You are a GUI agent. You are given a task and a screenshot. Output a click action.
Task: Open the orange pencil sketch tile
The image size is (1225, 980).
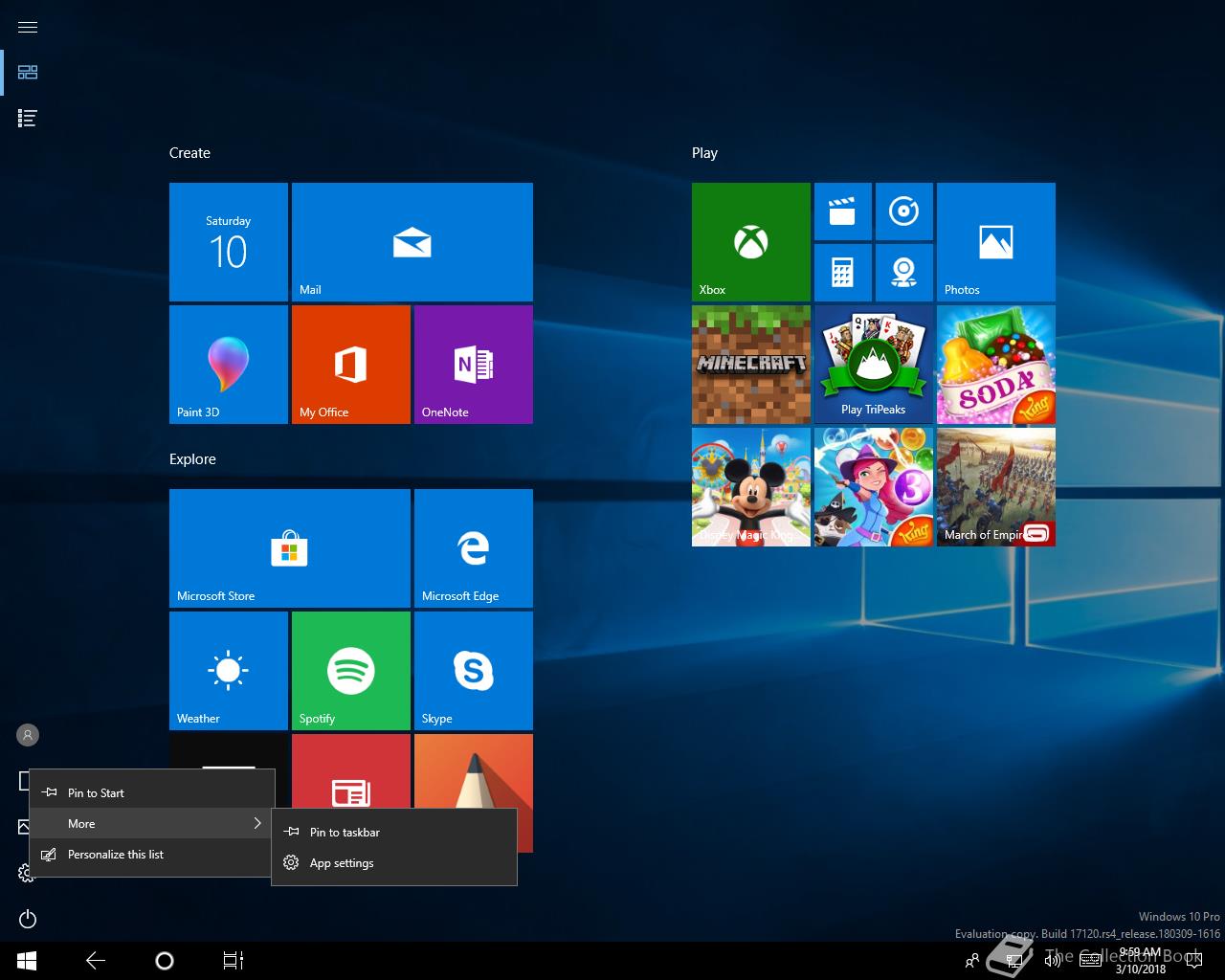point(474,771)
